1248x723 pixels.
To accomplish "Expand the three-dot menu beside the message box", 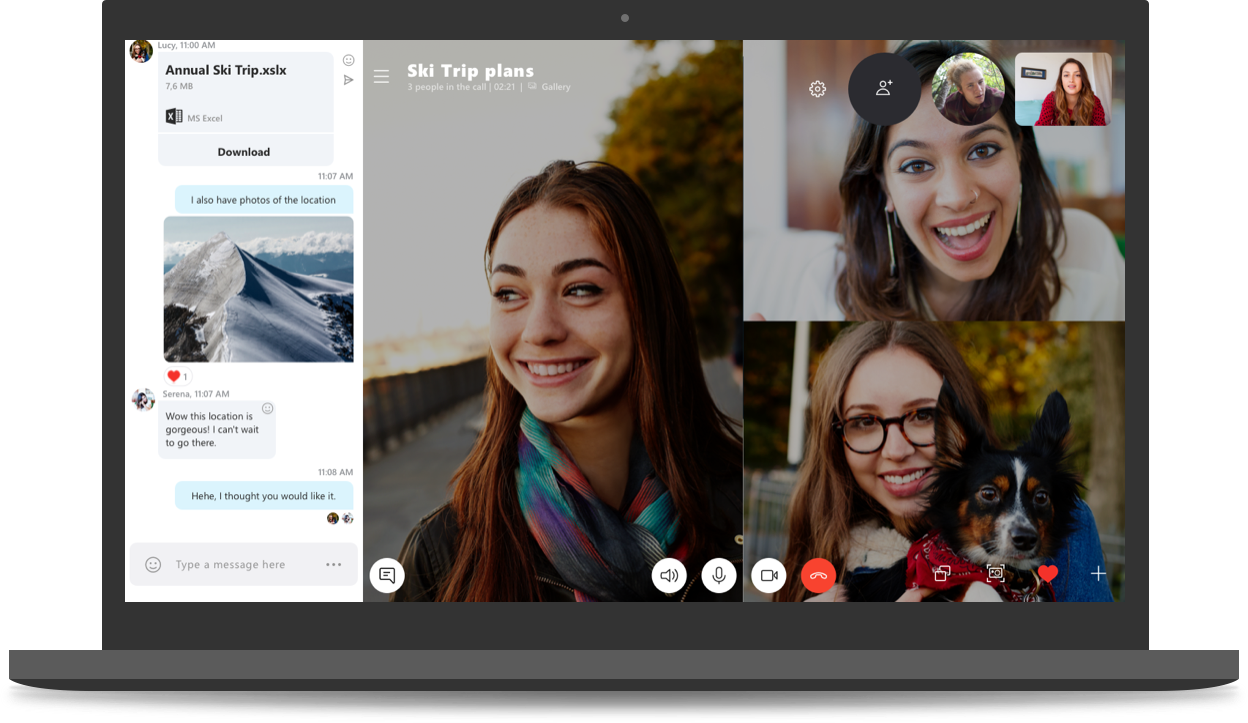I will coord(332,564).
